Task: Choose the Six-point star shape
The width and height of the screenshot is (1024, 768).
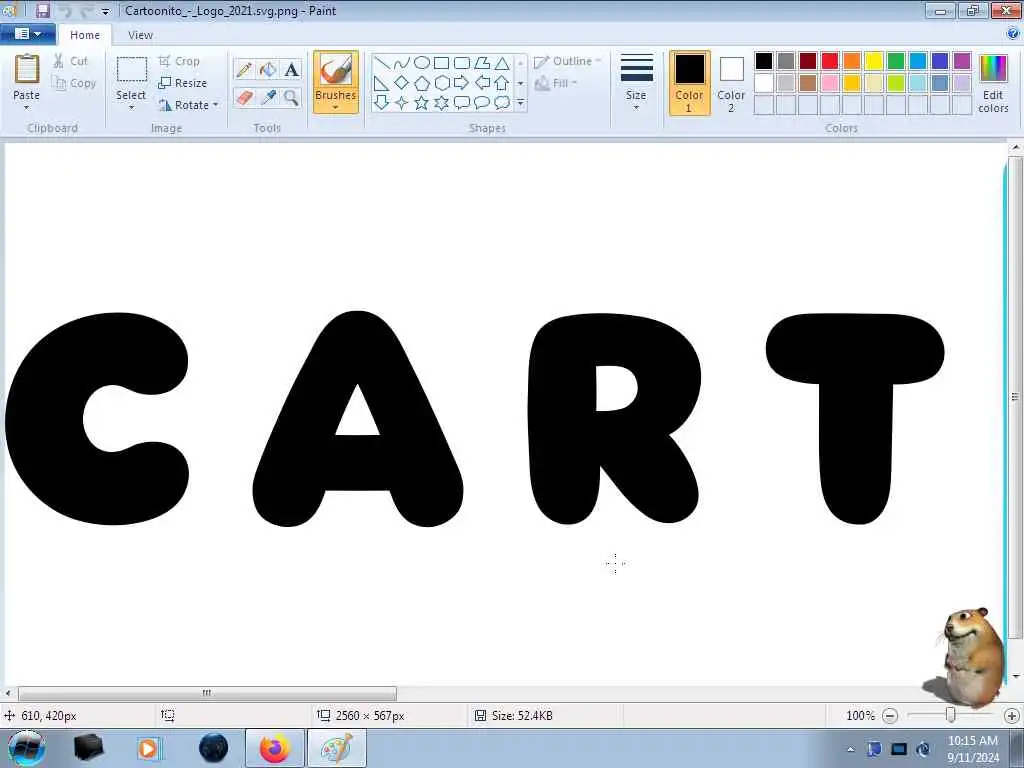Action: [442, 103]
